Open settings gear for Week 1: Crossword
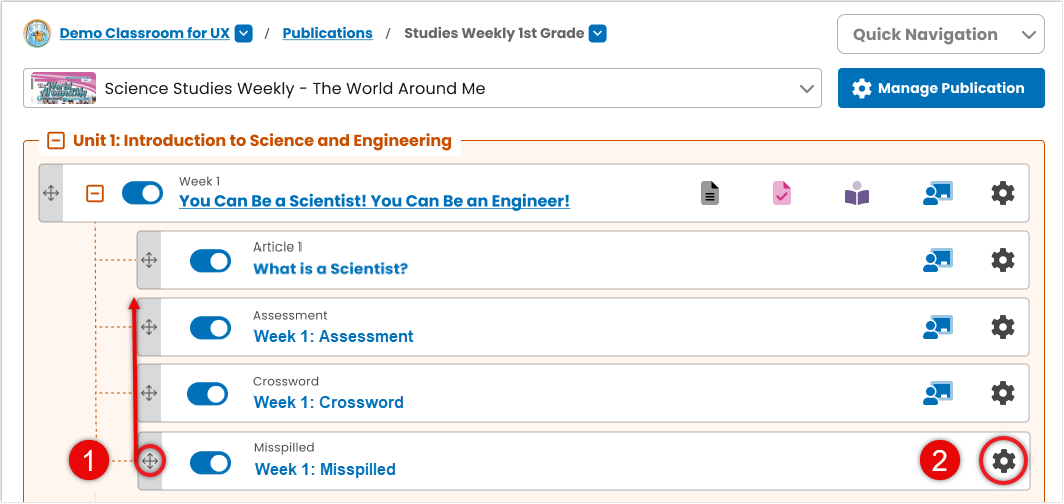1064x504 pixels. (x=1003, y=393)
